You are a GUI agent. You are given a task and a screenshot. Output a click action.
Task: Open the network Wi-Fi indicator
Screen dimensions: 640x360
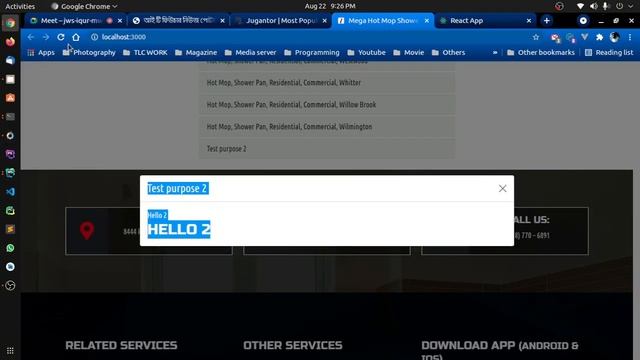pyautogui.click(x=580, y=6)
